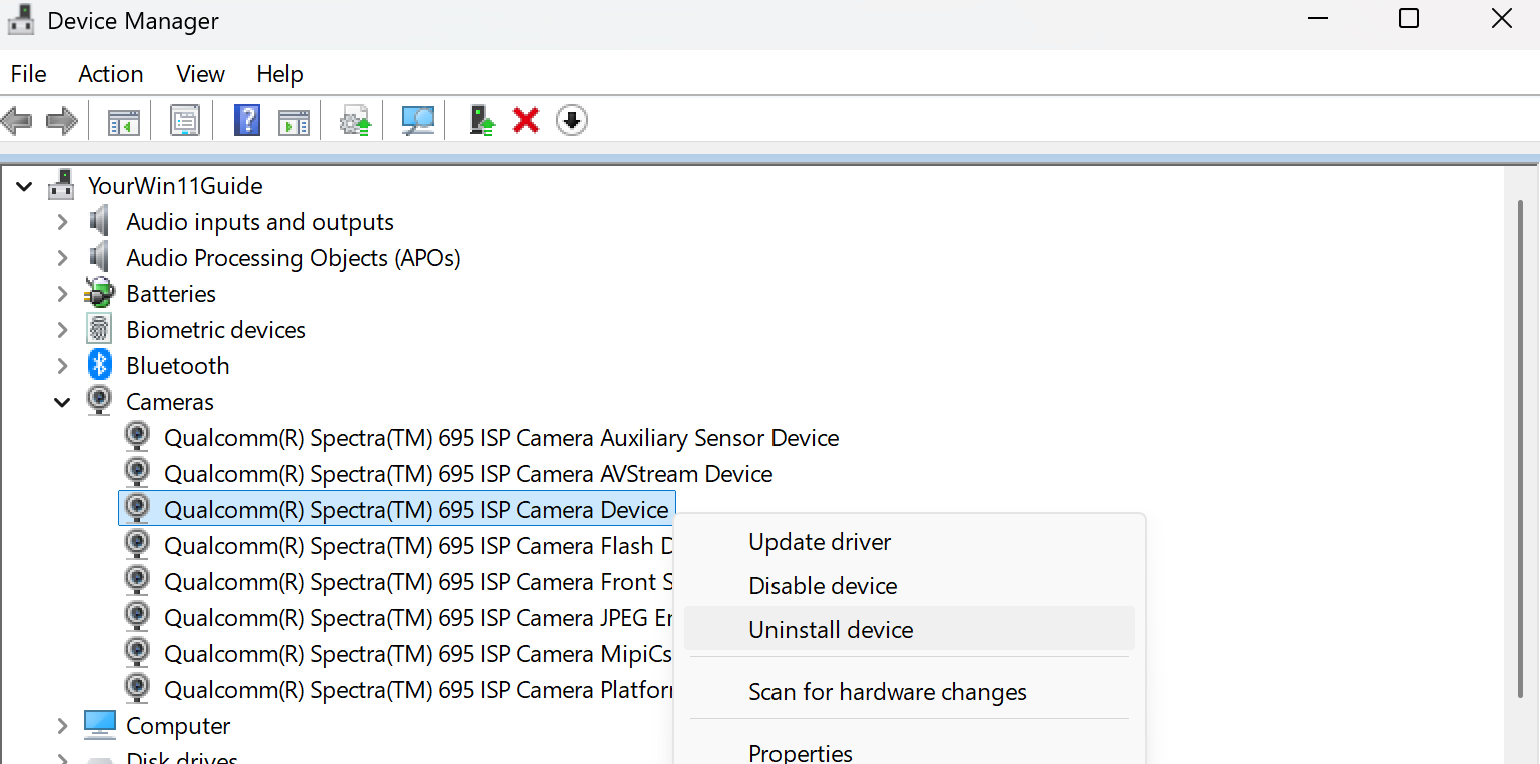
Task: Expand the Bluetooth category
Action: 62,366
